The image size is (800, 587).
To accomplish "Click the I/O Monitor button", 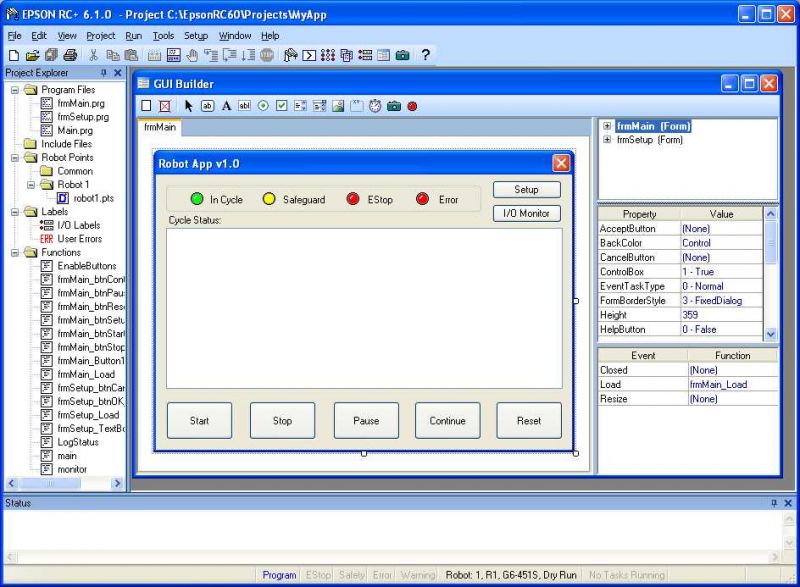I will click(x=526, y=213).
